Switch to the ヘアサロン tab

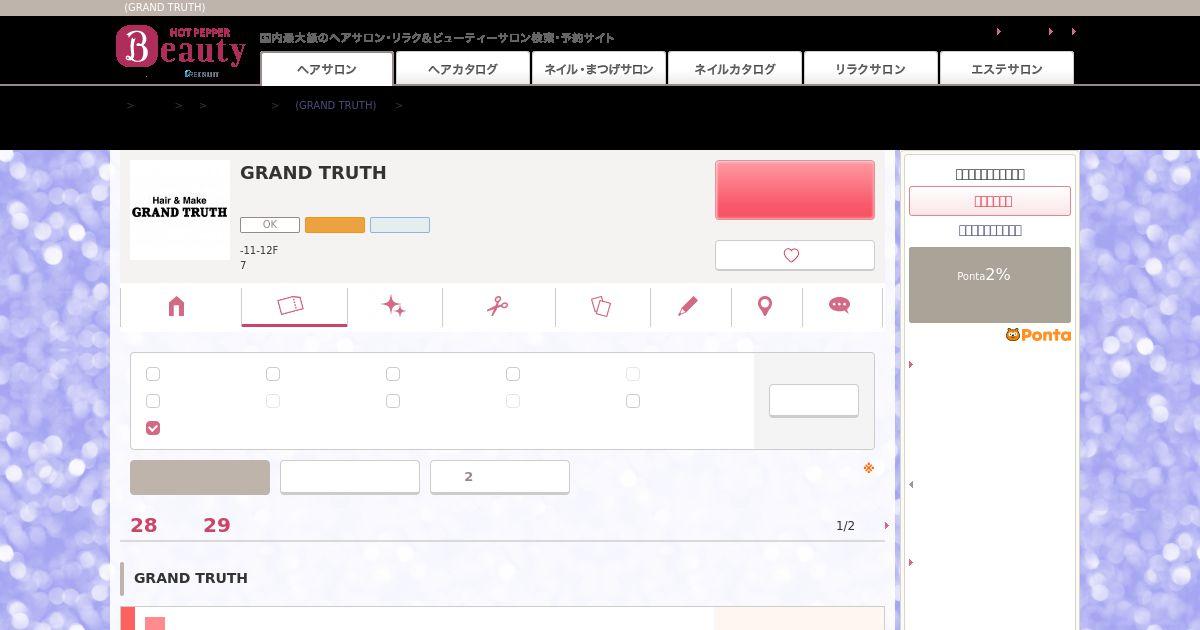click(x=327, y=69)
